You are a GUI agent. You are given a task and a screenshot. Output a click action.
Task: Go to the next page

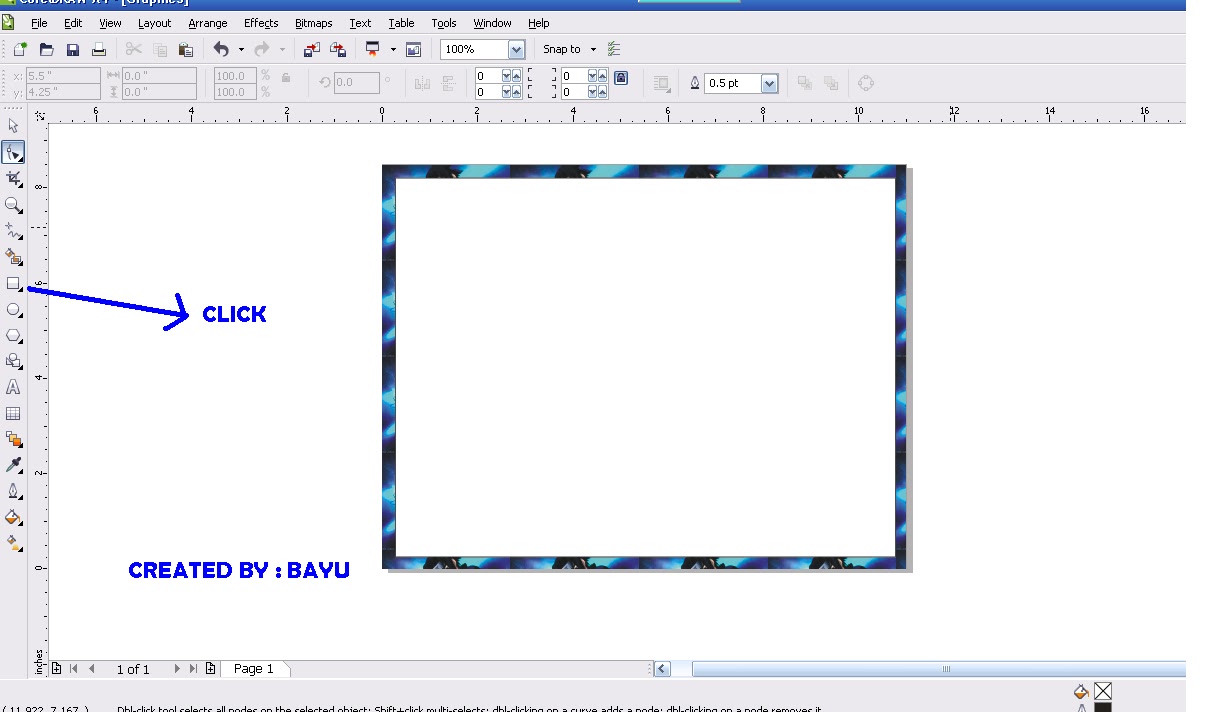[177, 669]
